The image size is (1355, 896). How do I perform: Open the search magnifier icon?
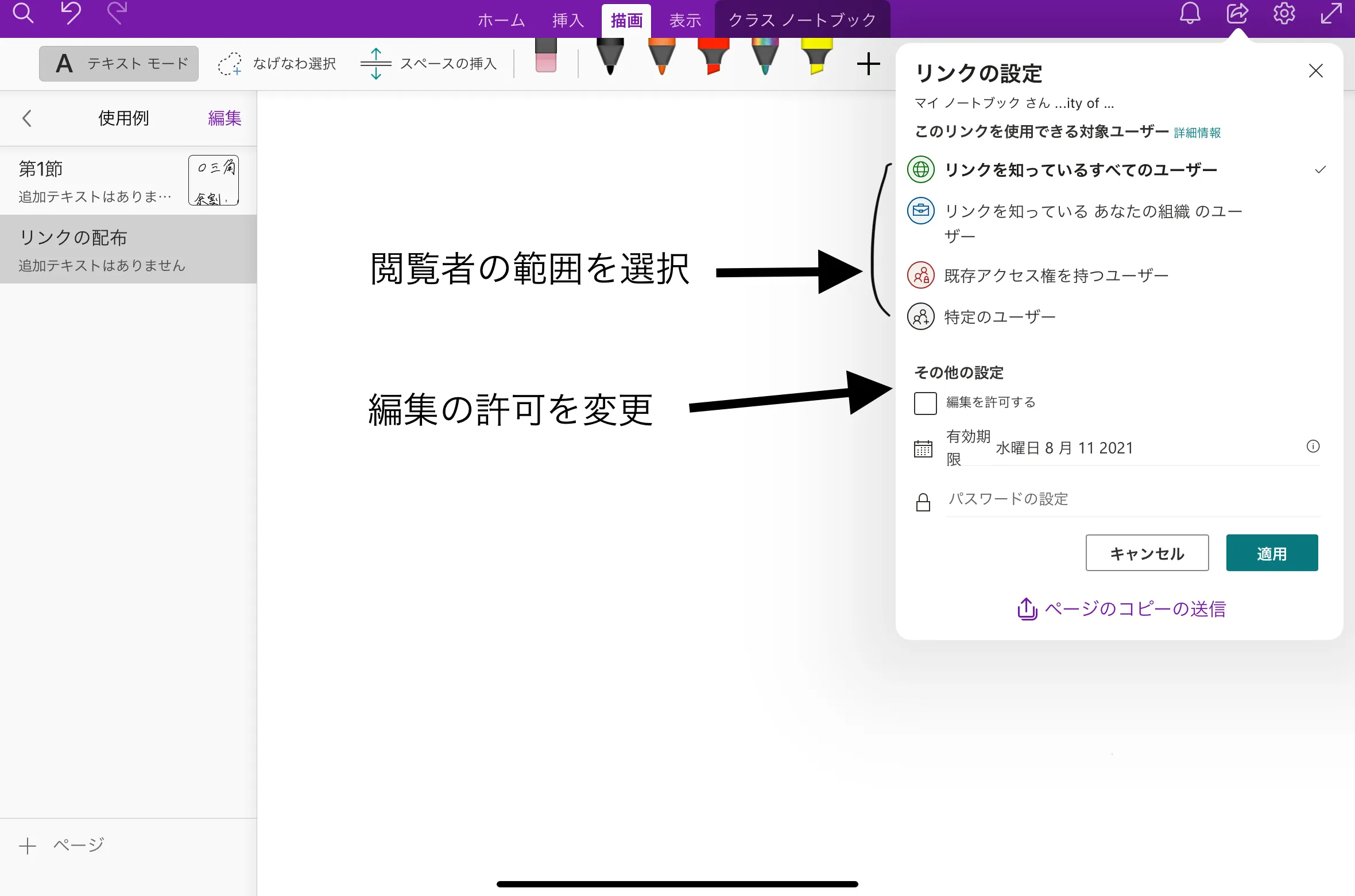click(x=23, y=14)
